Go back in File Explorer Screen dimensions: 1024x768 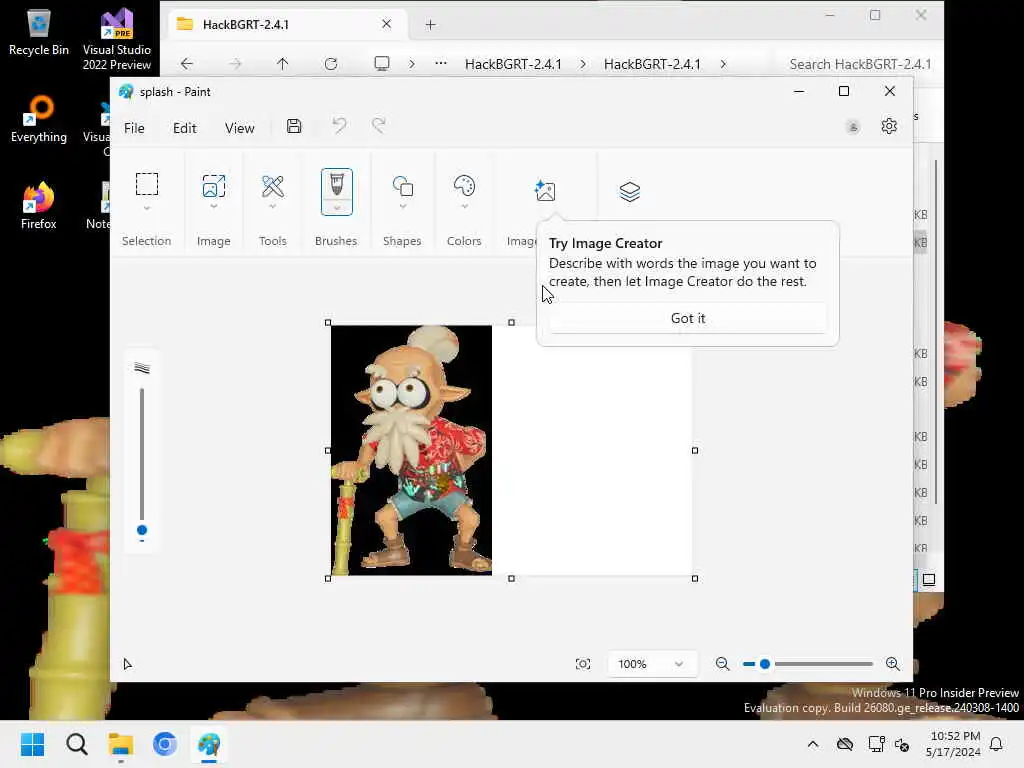[187, 63]
